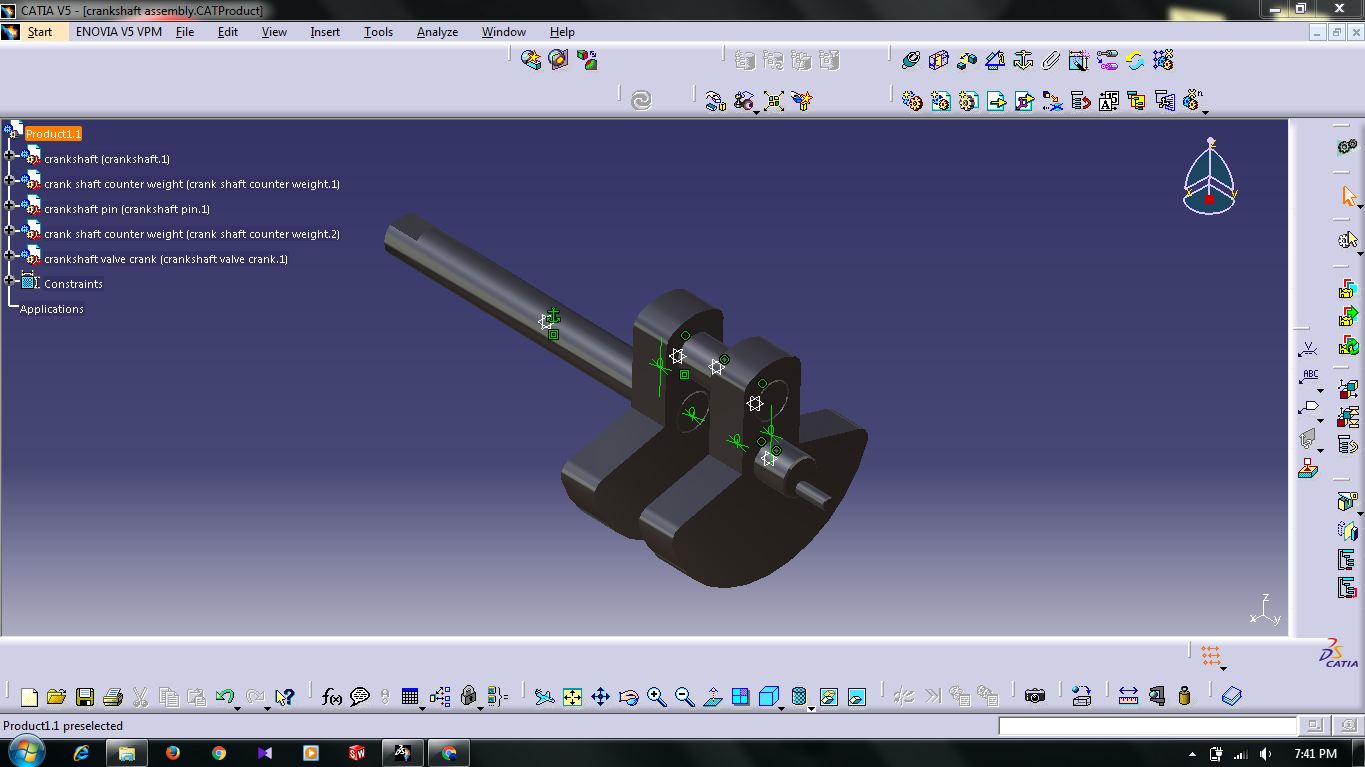Select the Contact Constraint tool
The height and width of the screenshot is (767, 1365).
[x=938, y=61]
